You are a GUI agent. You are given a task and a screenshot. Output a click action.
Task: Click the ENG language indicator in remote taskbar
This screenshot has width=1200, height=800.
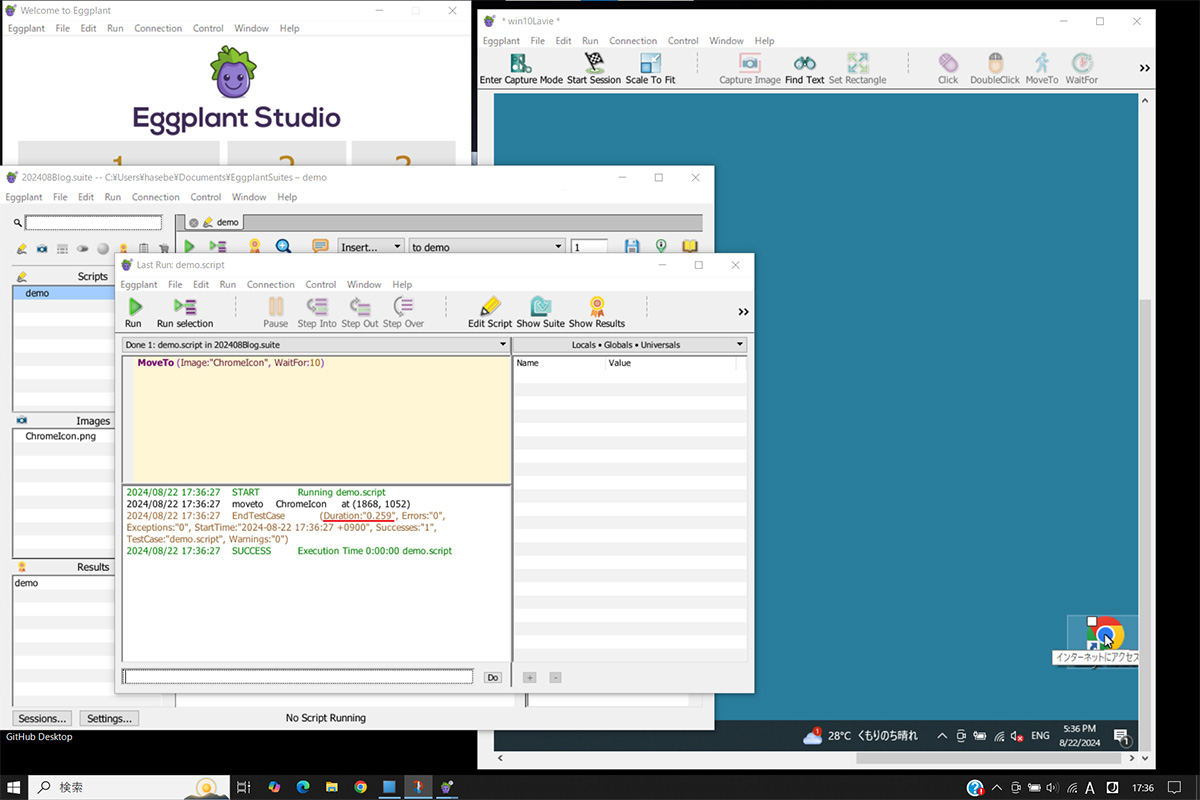pyautogui.click(x=1041, y=736)
